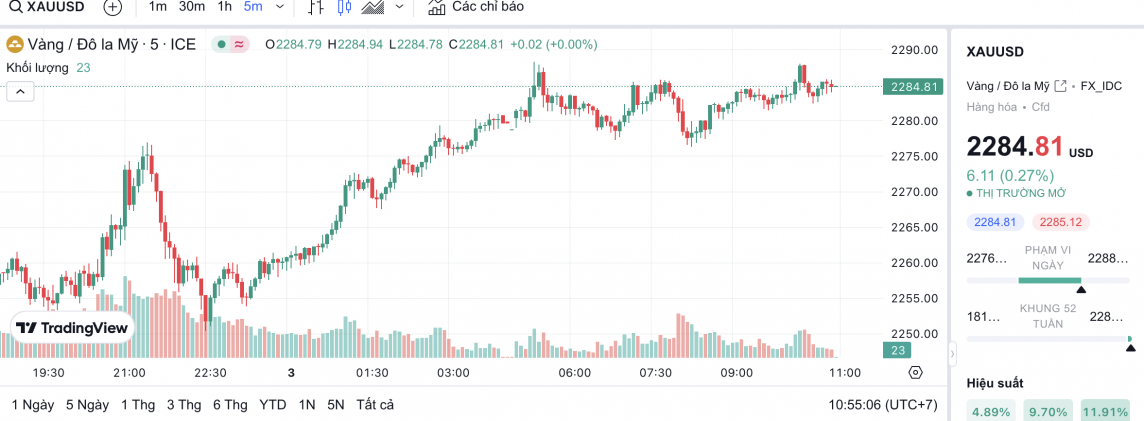Click the TradingView logo
Screen dimensions: 1144x421
pyautogui.click(x=72, y=327)
